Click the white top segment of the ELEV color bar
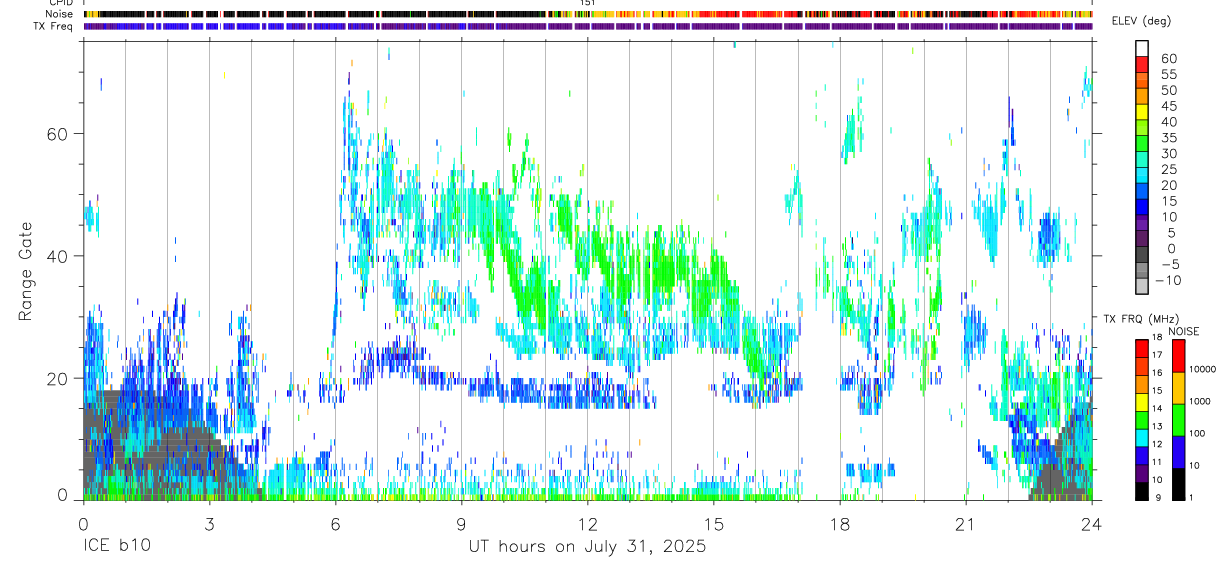 [1142, 47]
